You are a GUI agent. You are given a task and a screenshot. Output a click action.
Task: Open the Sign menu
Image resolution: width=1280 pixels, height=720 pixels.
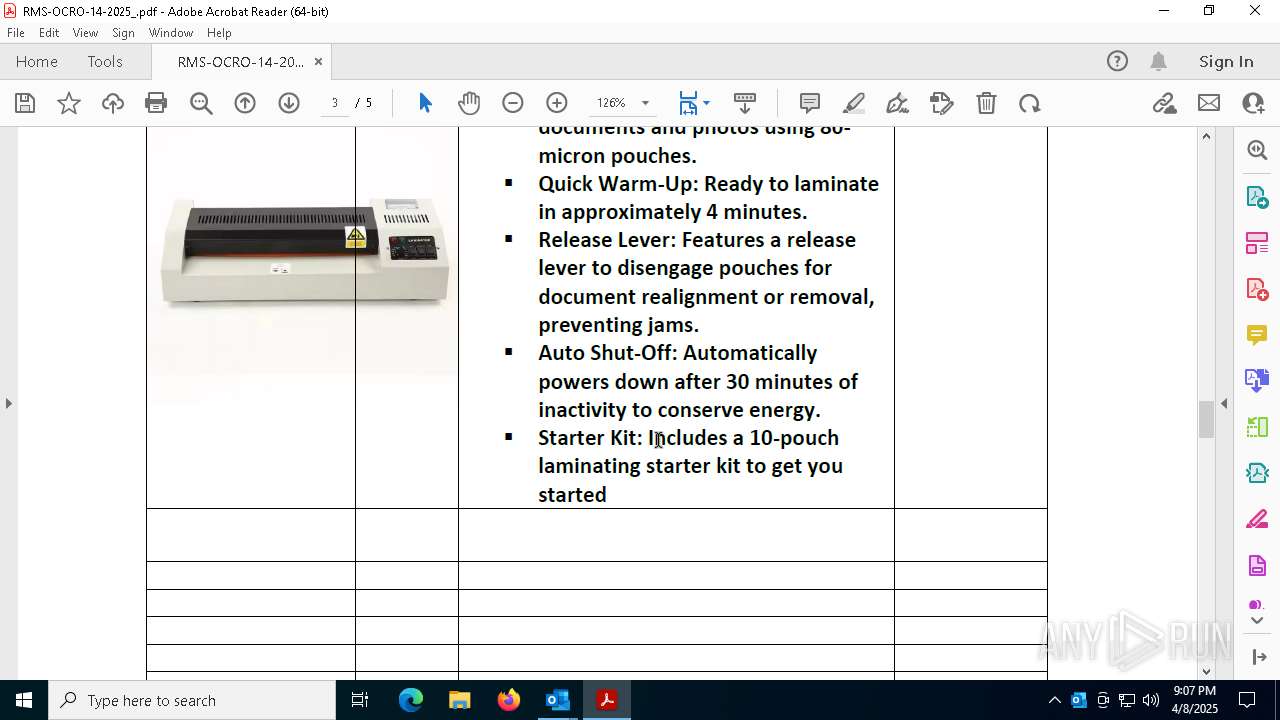tap(123, 33)
